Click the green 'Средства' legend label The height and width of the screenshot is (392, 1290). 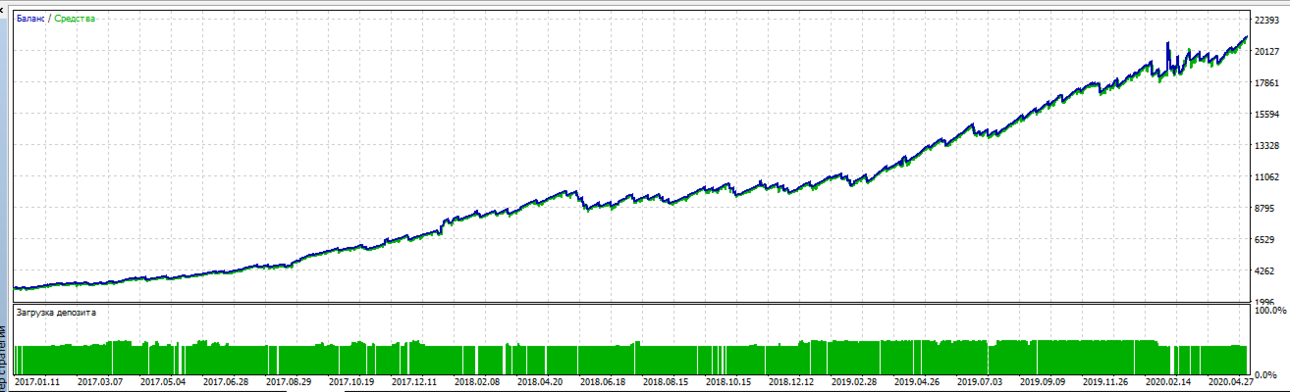click(x=75, y=19)
